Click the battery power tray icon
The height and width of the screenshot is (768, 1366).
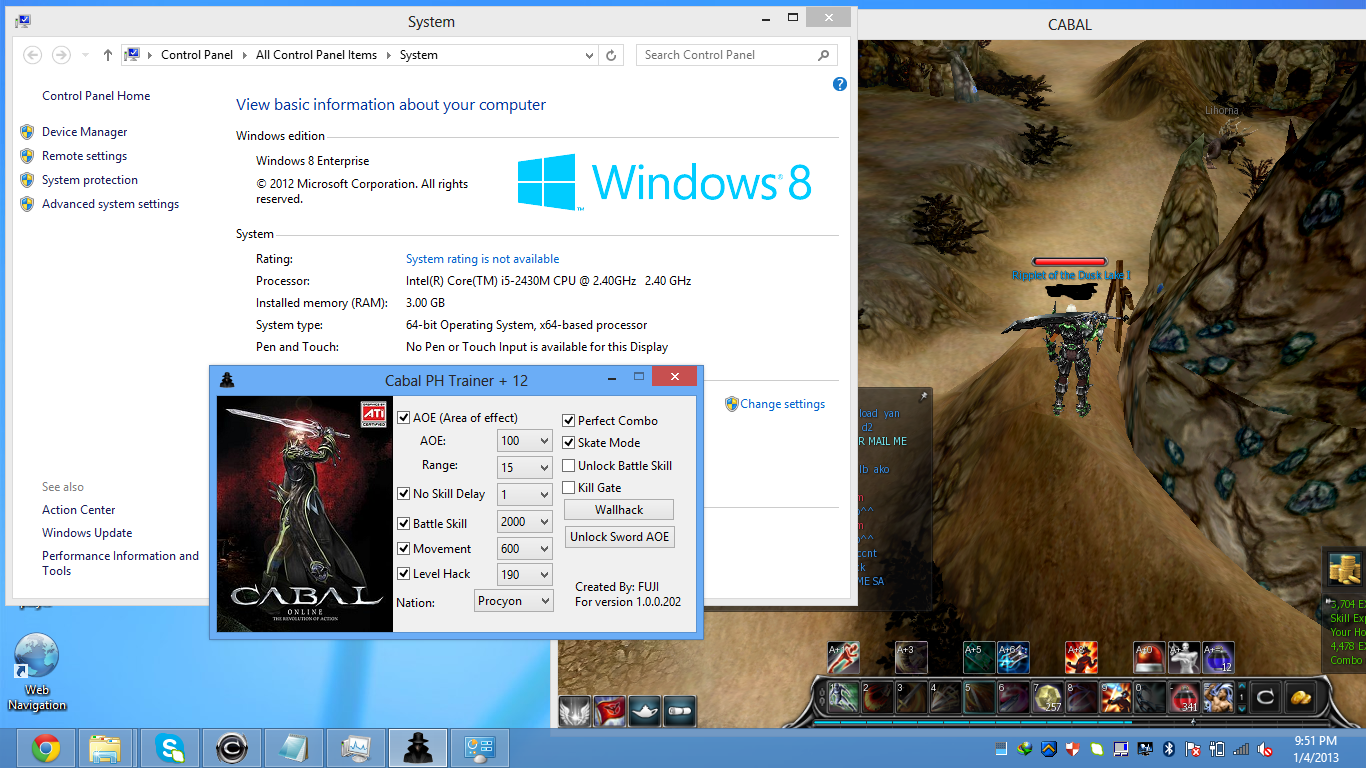click(x=1217, y=749)
